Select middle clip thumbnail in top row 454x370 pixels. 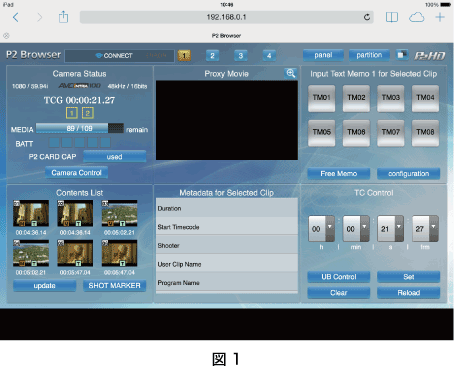coord(75,213)
